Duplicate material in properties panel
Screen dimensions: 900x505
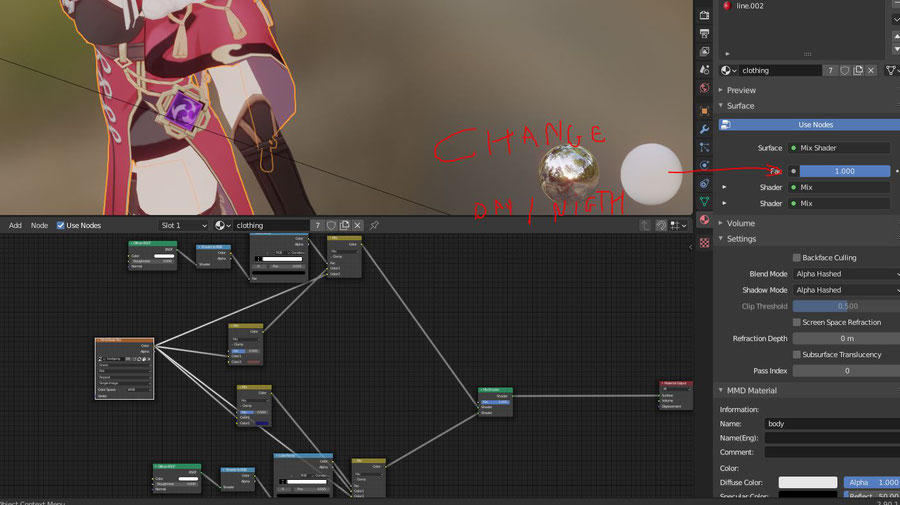tap(858, 71)
